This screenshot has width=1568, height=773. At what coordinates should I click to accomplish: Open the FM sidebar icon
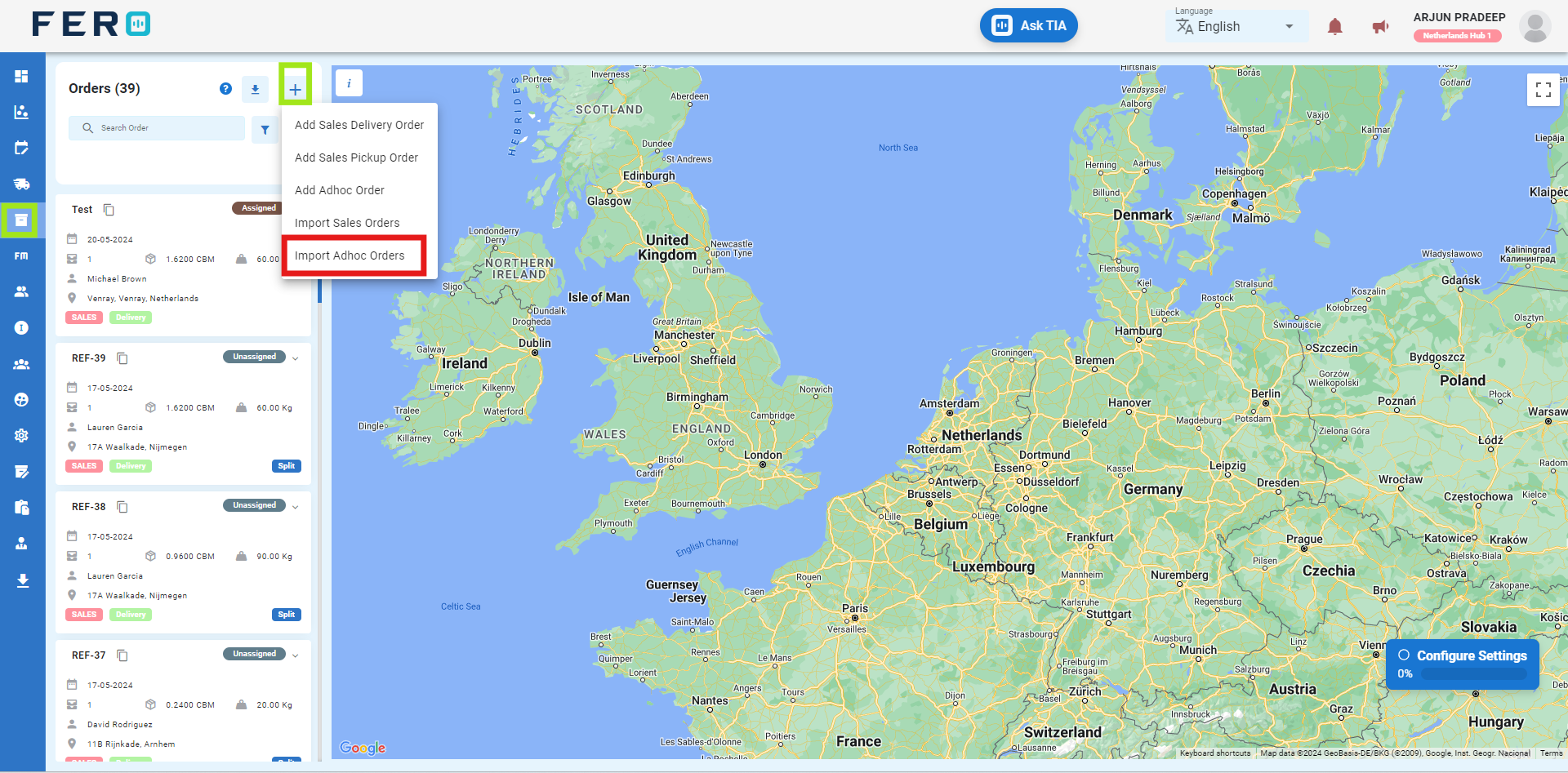(22, 255)
